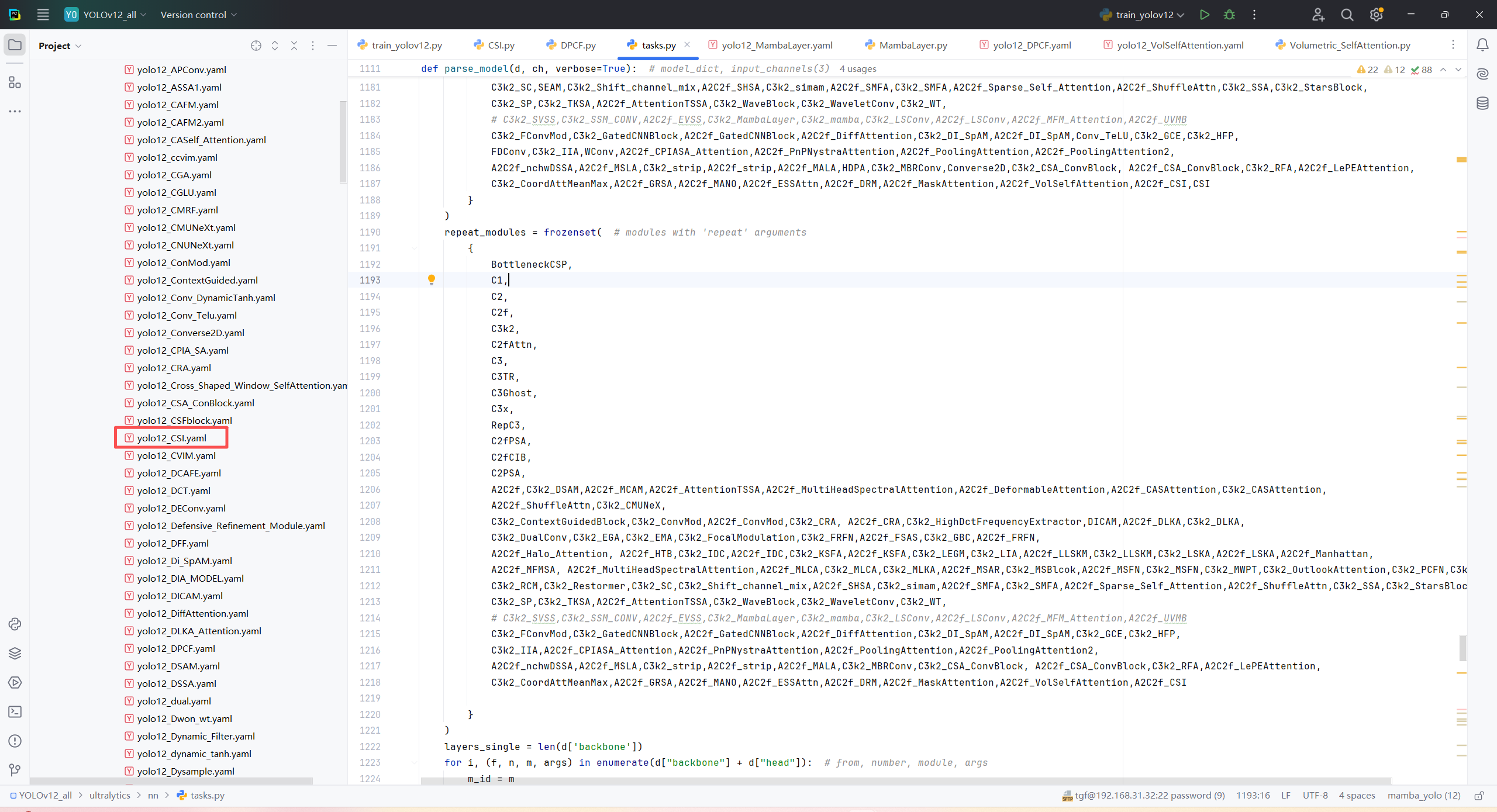
Task: Toggle the Project tool window folder button
Action: pyautogui.click(x=15, y=45)
